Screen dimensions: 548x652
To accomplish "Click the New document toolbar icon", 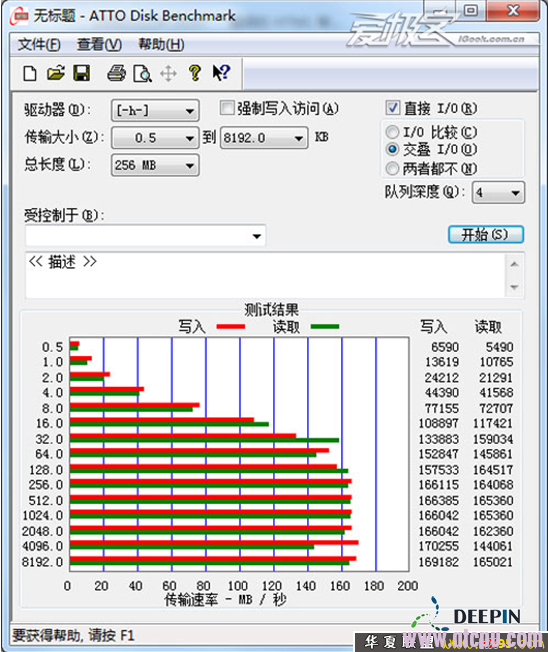I will point(30,74).
